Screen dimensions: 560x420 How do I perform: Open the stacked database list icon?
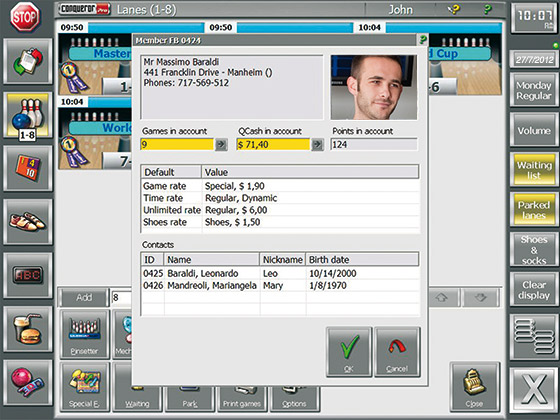click(x=534, y=337)
